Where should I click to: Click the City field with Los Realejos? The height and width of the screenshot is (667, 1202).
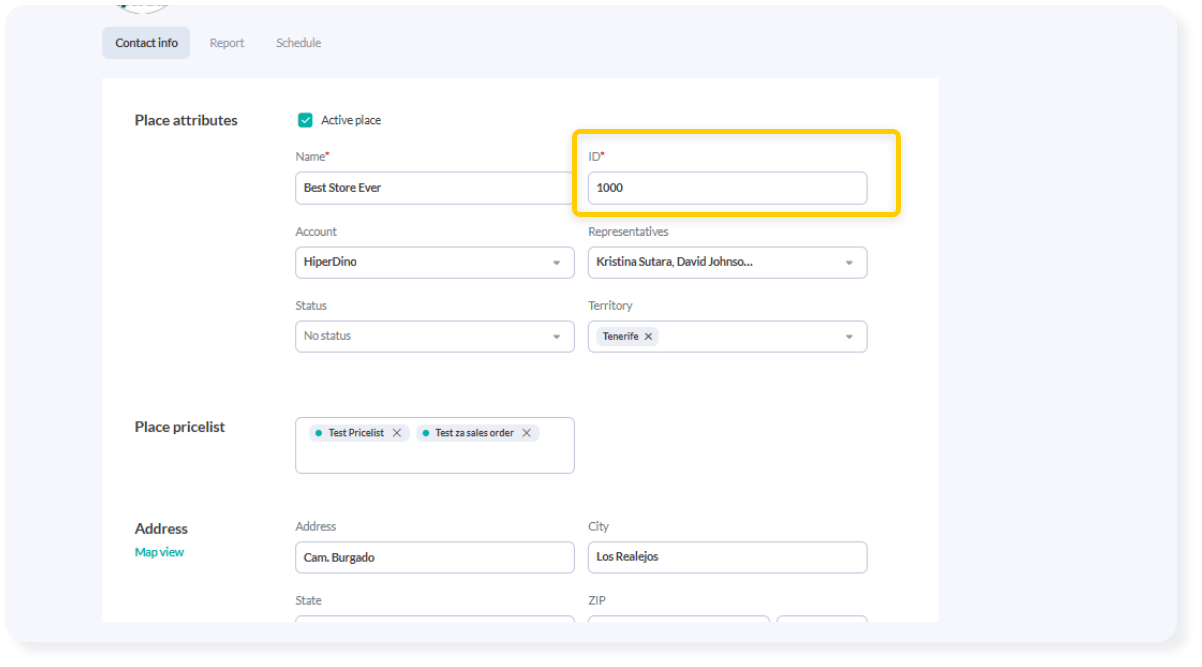click(727, 557)
